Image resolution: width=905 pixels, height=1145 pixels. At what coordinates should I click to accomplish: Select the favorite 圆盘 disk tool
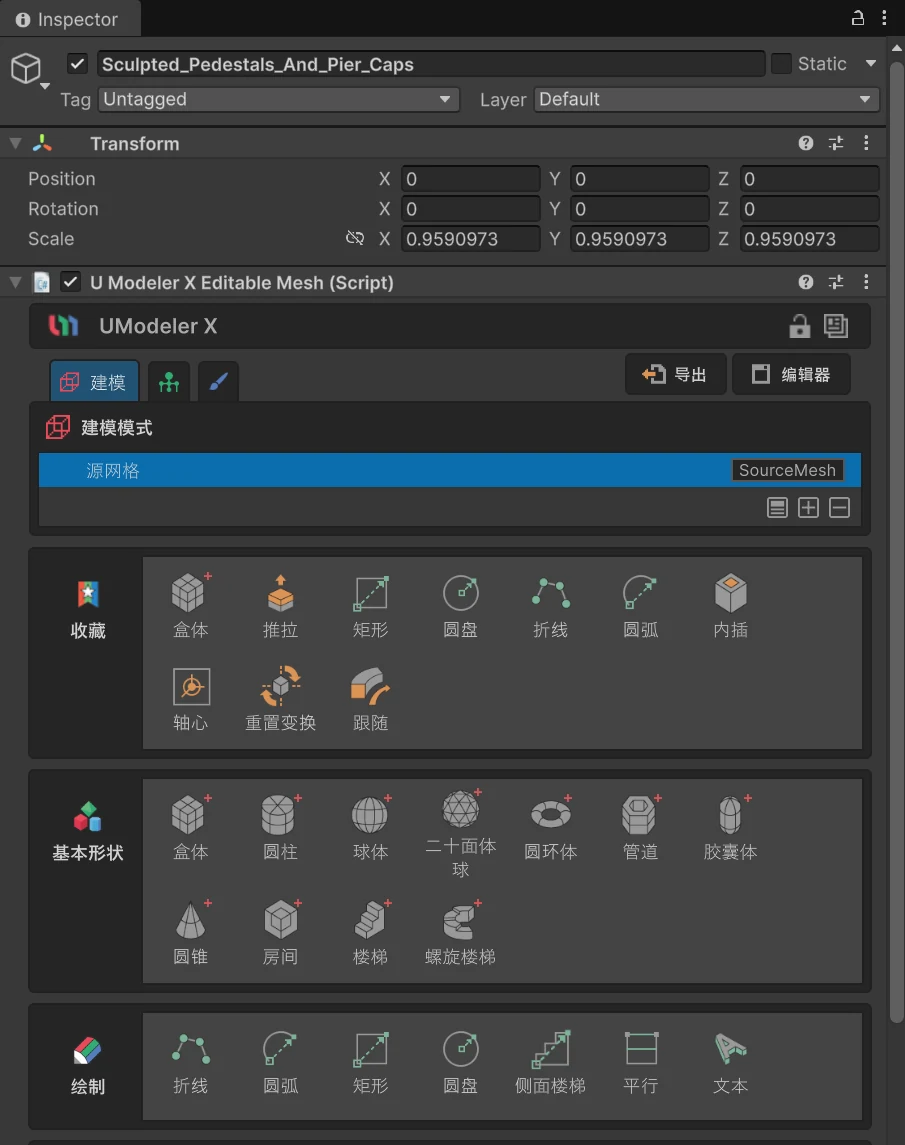coord(460,606)
